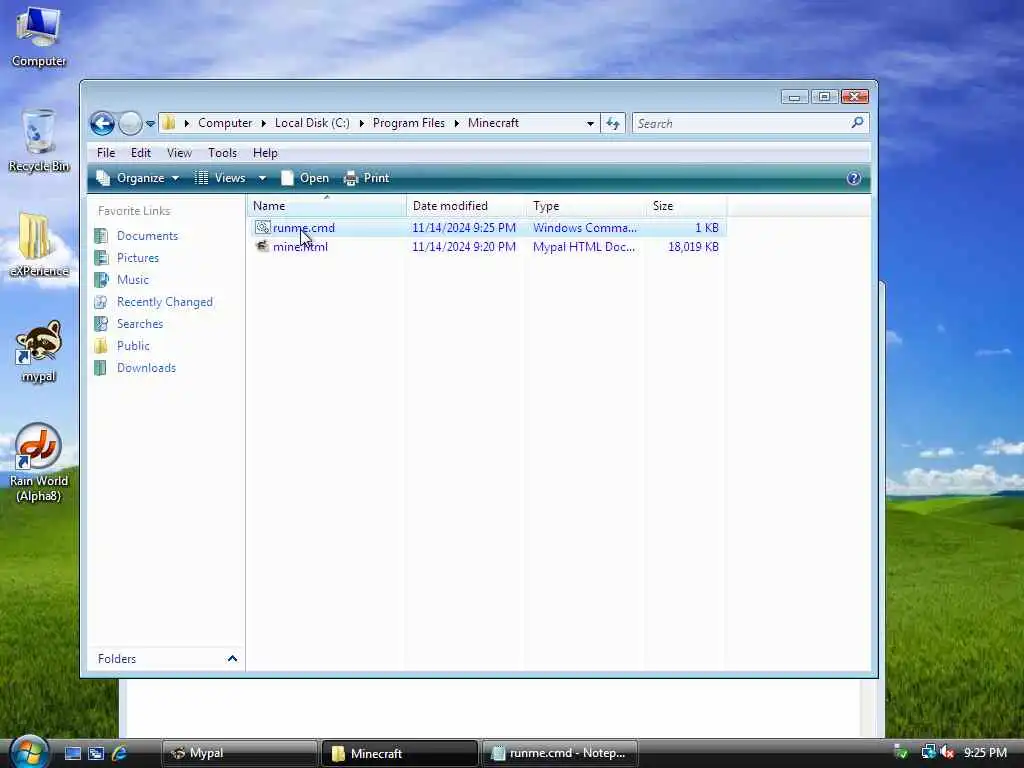Select the mine.html file
Screen dimensions: 1024x768
pos(300,247)
